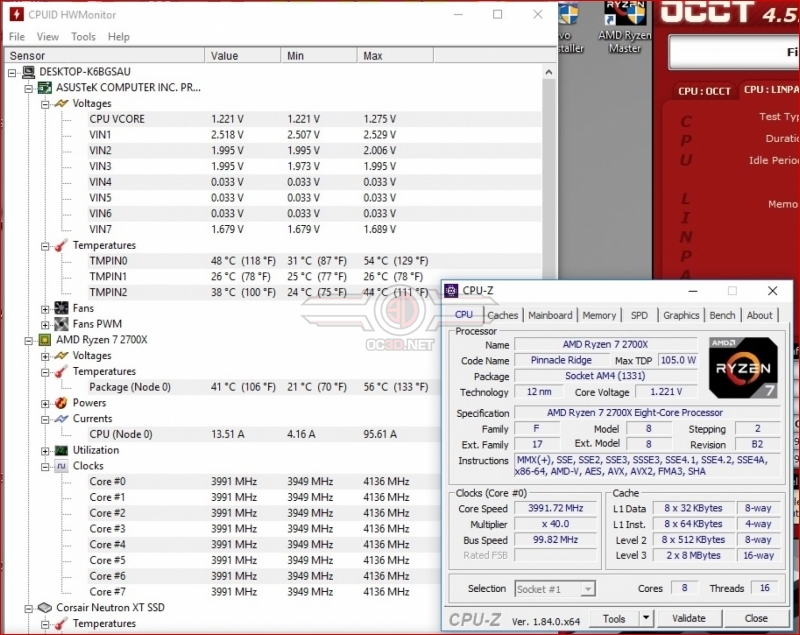
Task: Collapse the Clocks node
Action: click(45, 467)
